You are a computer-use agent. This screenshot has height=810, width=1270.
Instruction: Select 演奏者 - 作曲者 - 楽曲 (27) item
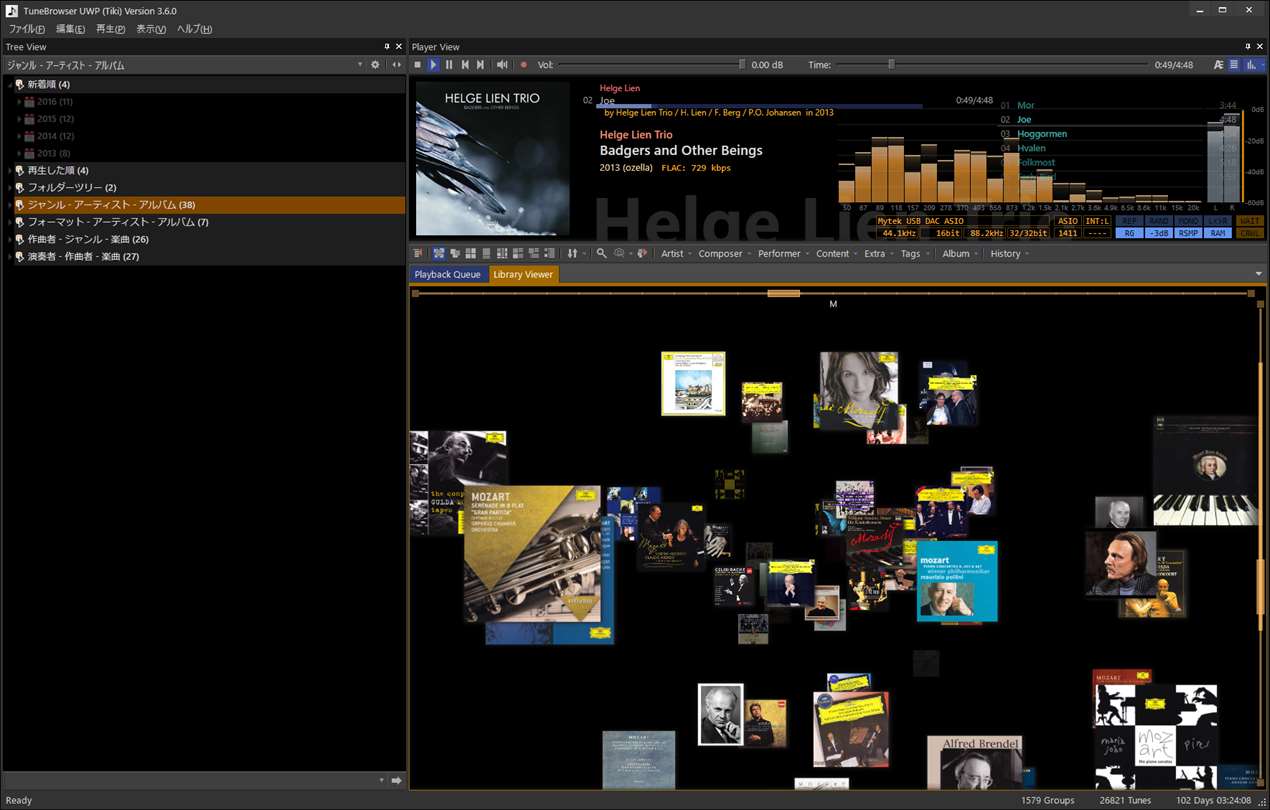(x=83, y=257)
